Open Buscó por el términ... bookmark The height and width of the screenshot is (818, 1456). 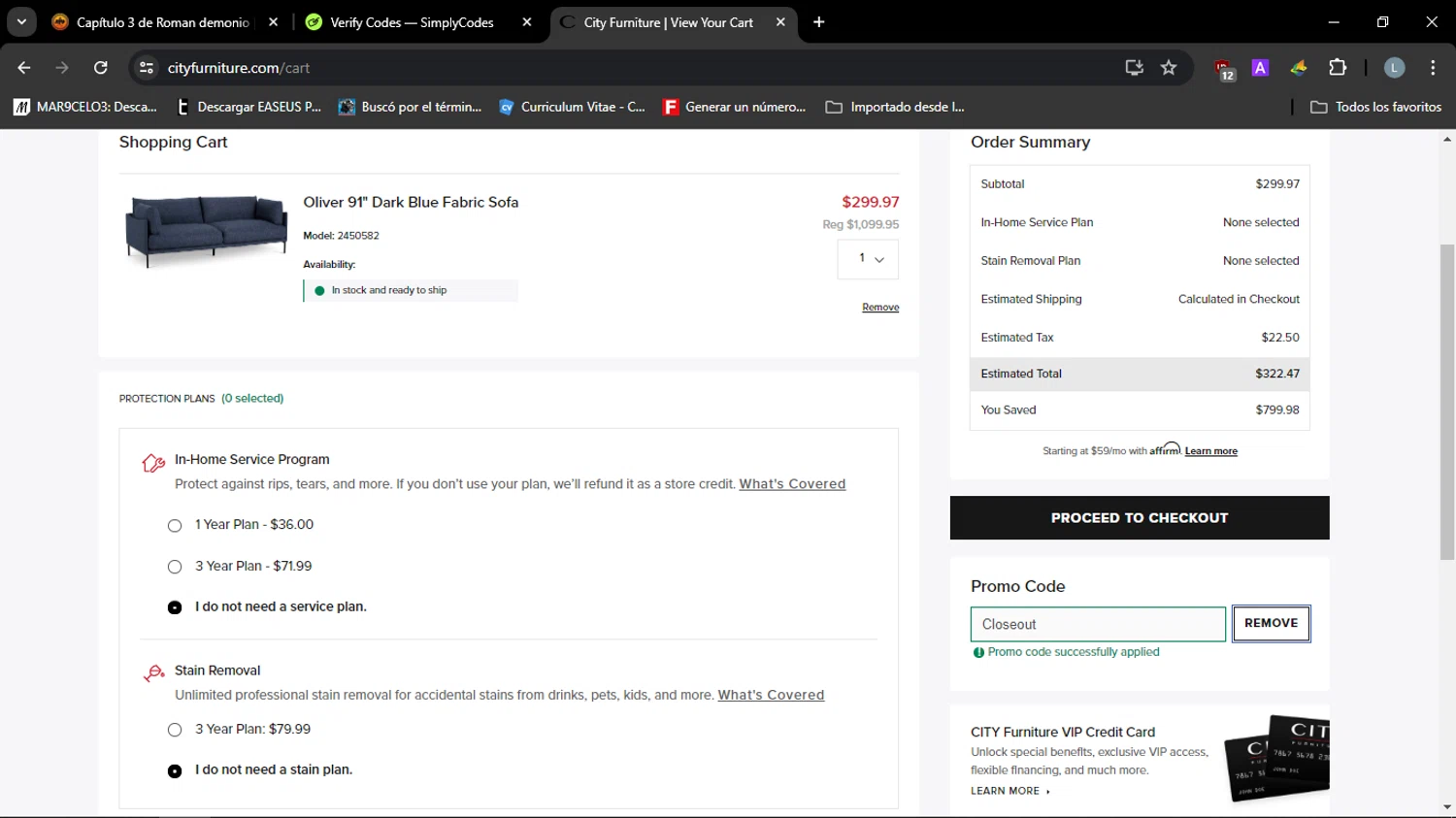click(410, 107)
